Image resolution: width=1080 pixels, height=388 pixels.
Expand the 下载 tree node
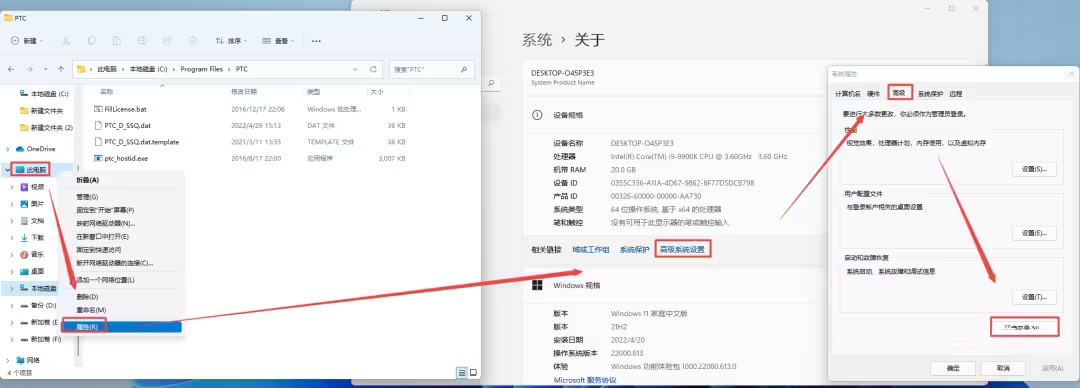coord(12,237)
